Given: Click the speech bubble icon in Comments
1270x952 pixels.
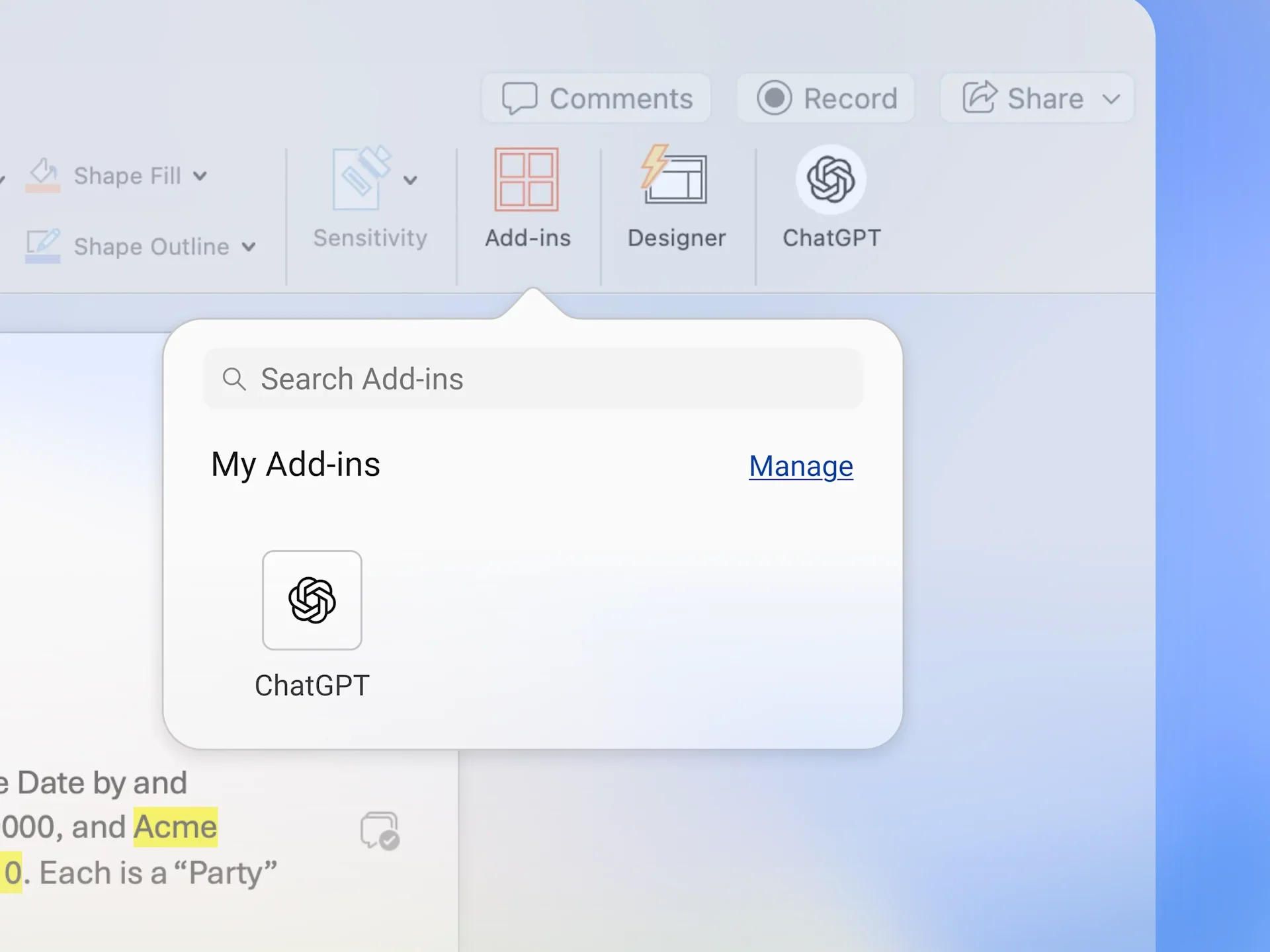Looking at the screenshot, I should 519,99.
